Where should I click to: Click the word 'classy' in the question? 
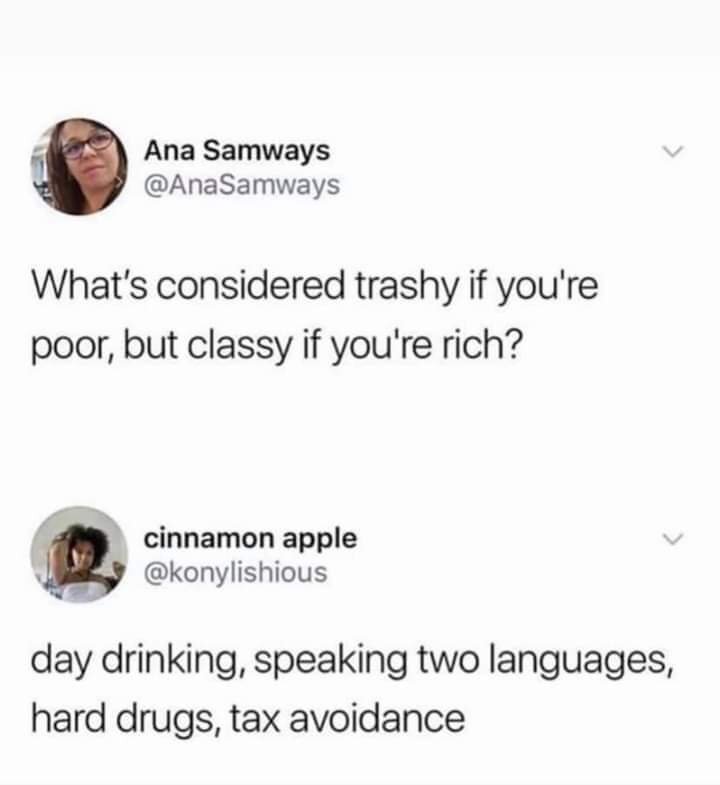click(x=240, y=346)
